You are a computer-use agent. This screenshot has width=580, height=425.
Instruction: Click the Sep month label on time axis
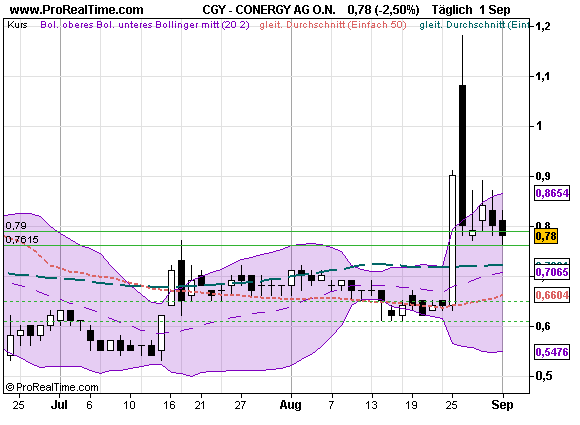point(502,405)
